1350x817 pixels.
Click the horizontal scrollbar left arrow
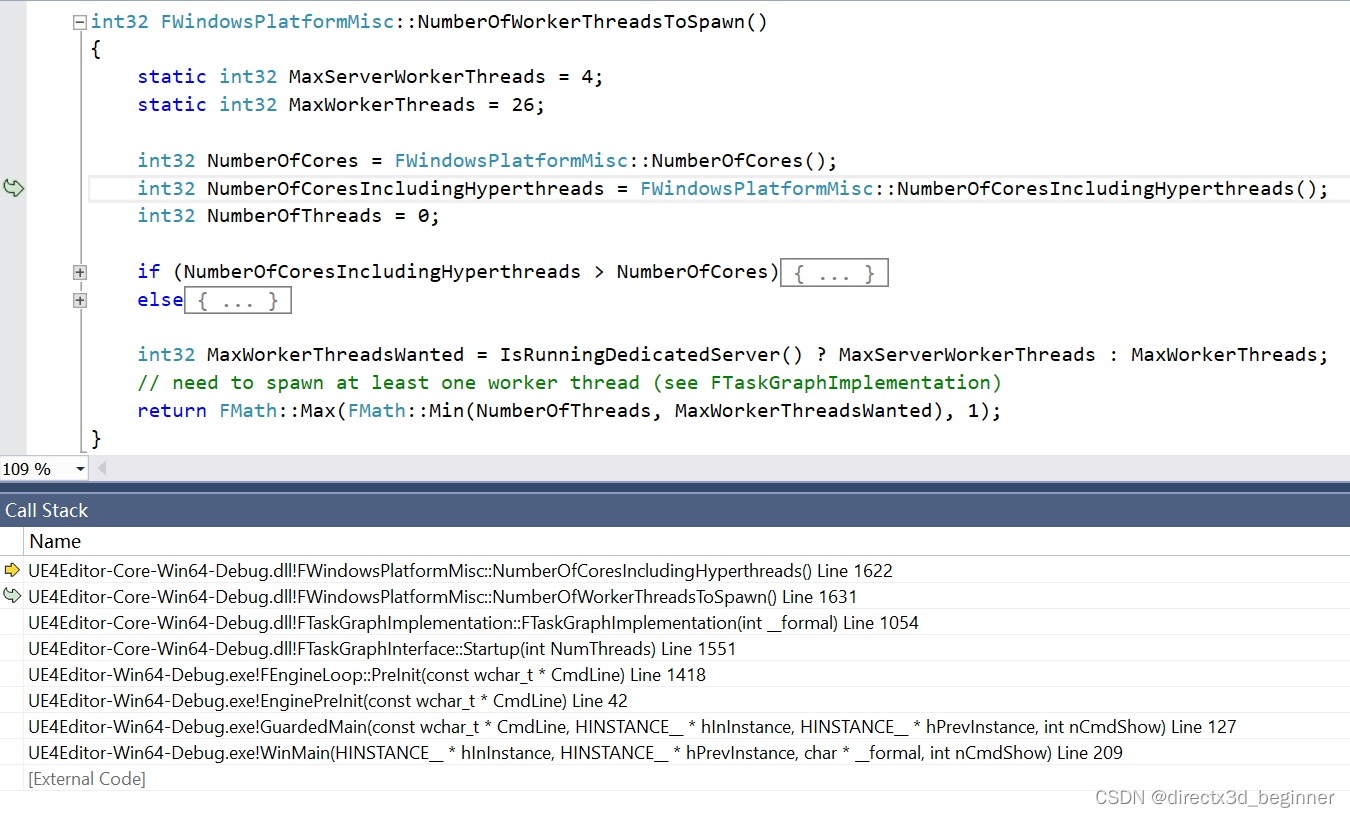(x=101, y=468)
